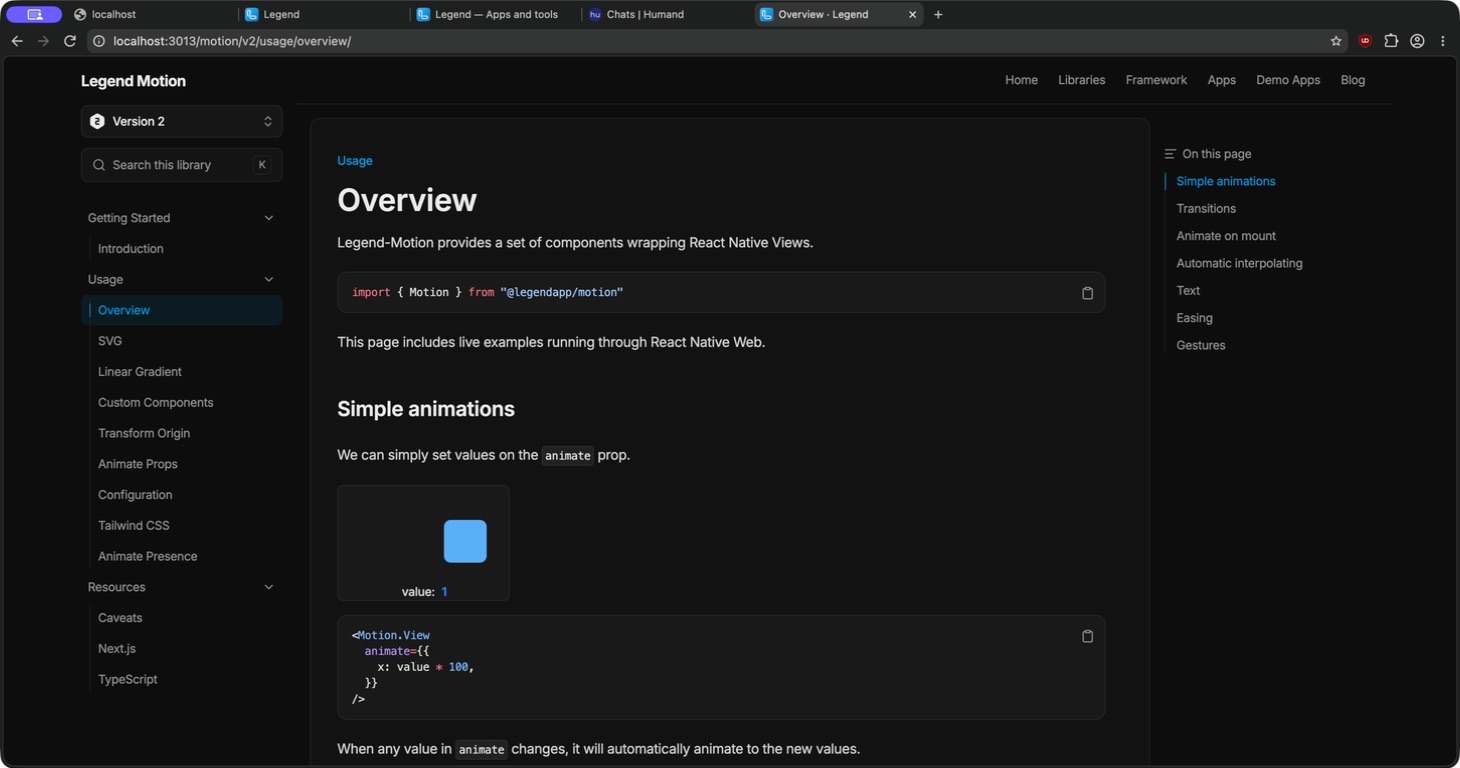This screenshot has height=768, width=1460.
Task: Click the Simple animations heading
Action: (x=426, y=409)
